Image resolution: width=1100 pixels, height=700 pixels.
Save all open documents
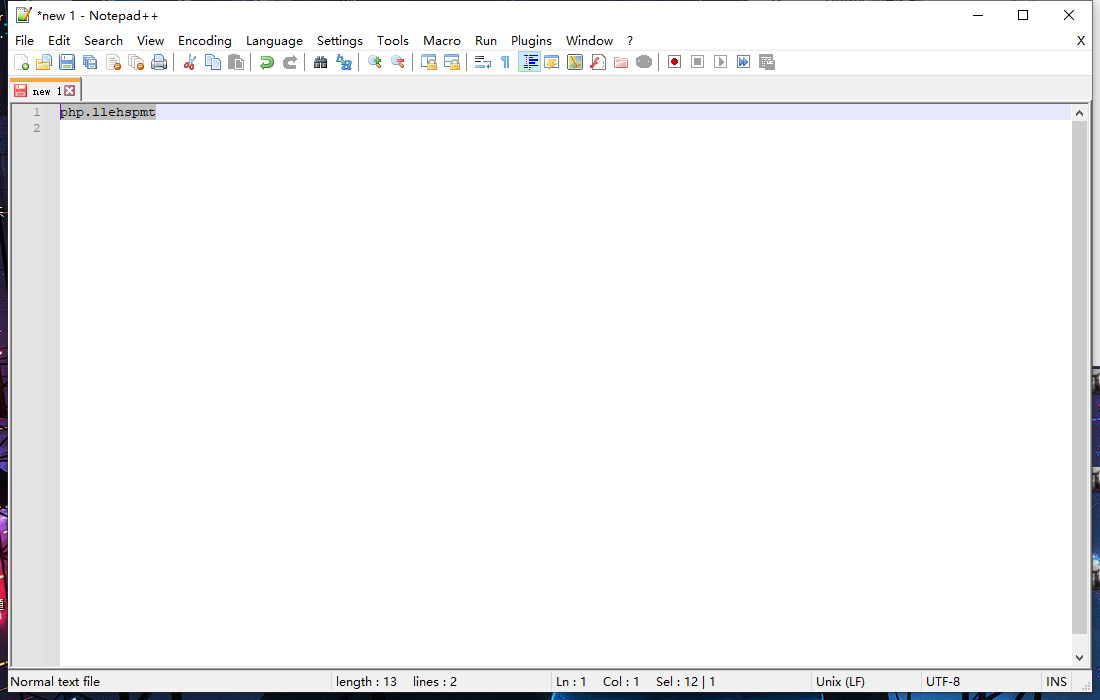click(x=89, y=61)
